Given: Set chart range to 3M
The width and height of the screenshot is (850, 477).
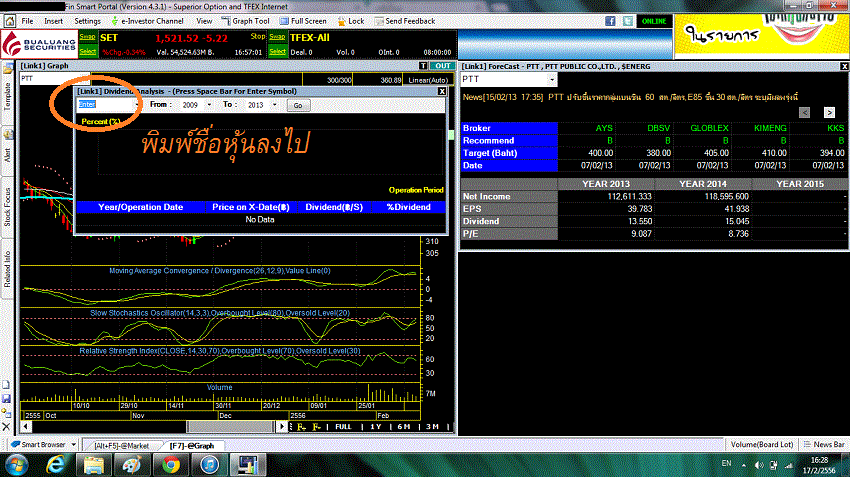Looking at the screenshot, I should click(432, 427).
